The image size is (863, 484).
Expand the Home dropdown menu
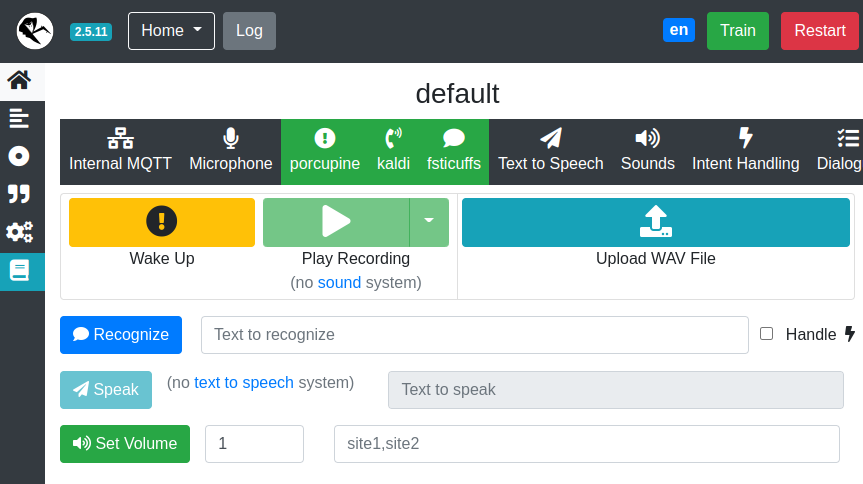171,31
